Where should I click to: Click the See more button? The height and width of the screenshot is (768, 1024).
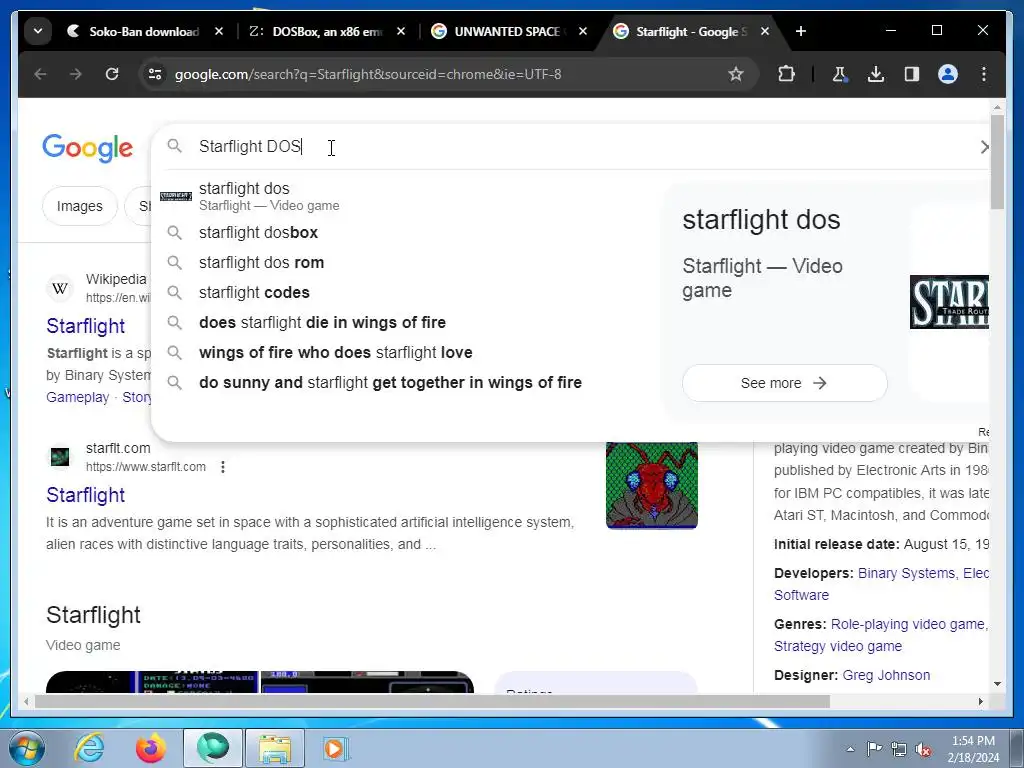point(784,383)
